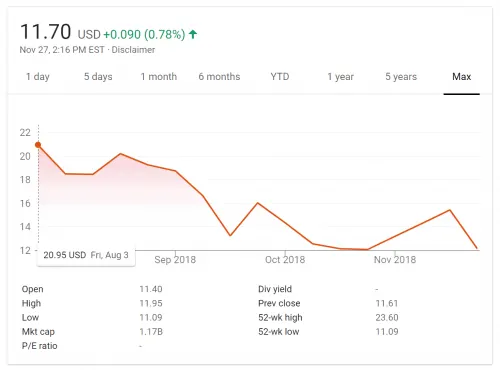This screenshot has height=370, width=500.
Task: Switch to the 1 year tab
Action: (340, 77)
